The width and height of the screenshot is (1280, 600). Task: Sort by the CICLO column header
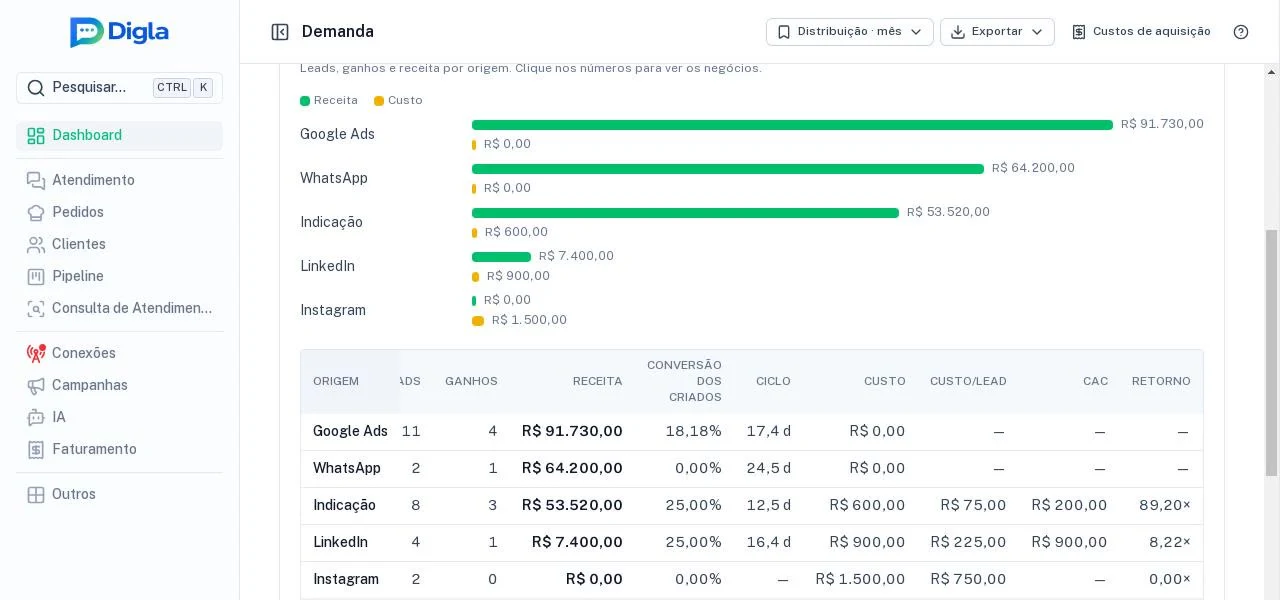tap(773, 381)
